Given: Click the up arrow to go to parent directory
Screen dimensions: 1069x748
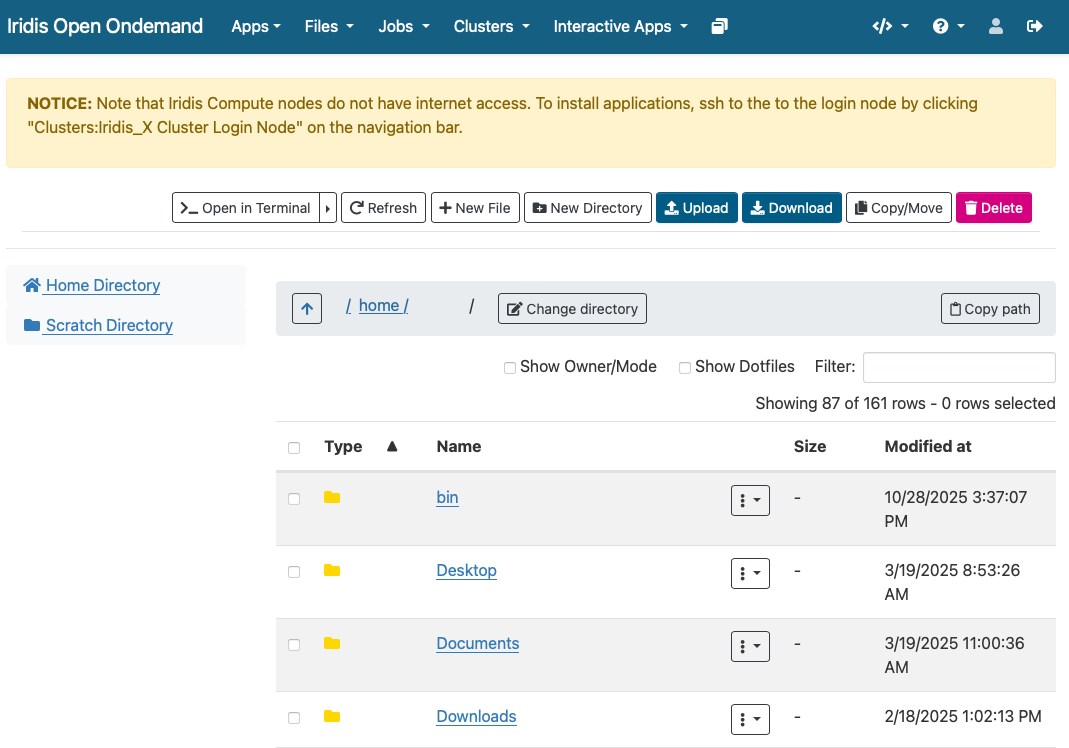Looking at the screenshot, I should 306,308.
